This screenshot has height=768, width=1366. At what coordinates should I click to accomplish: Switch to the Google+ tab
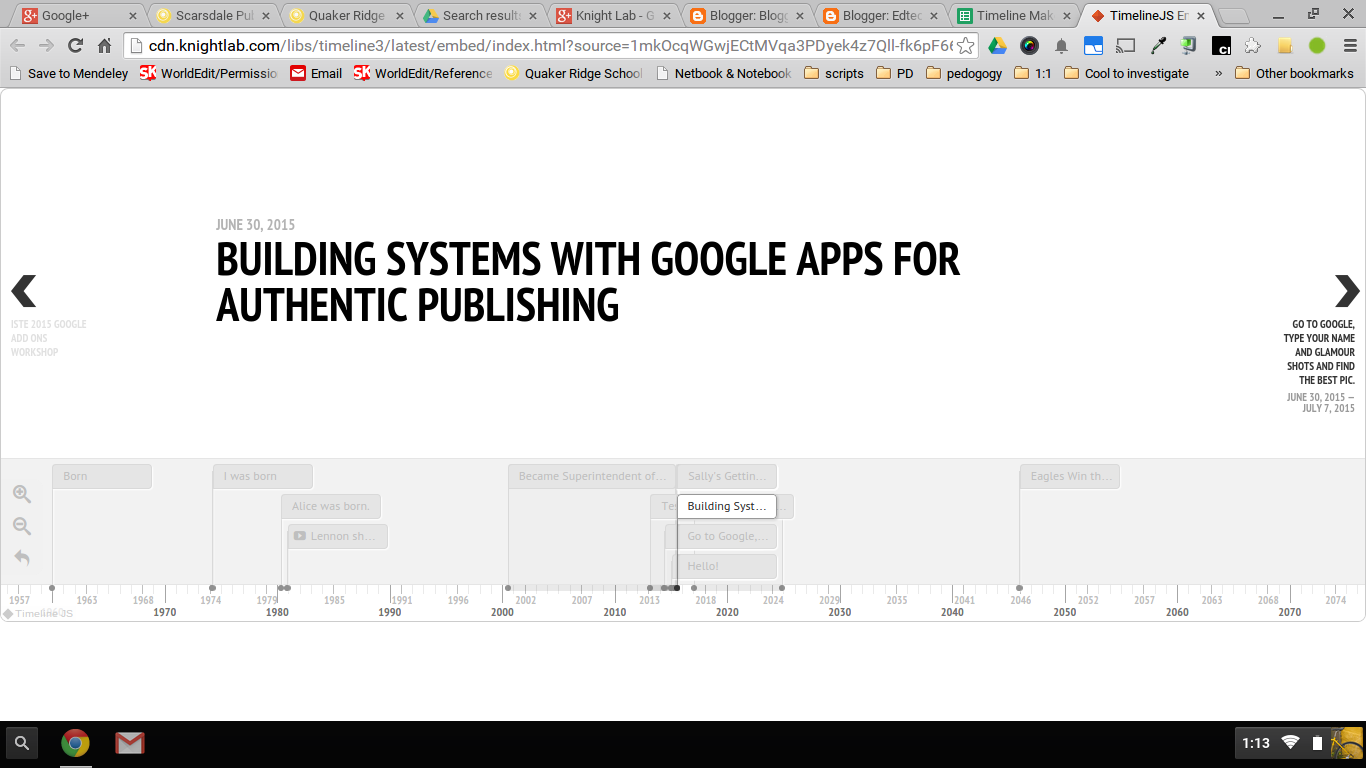[x=78, y=16]
